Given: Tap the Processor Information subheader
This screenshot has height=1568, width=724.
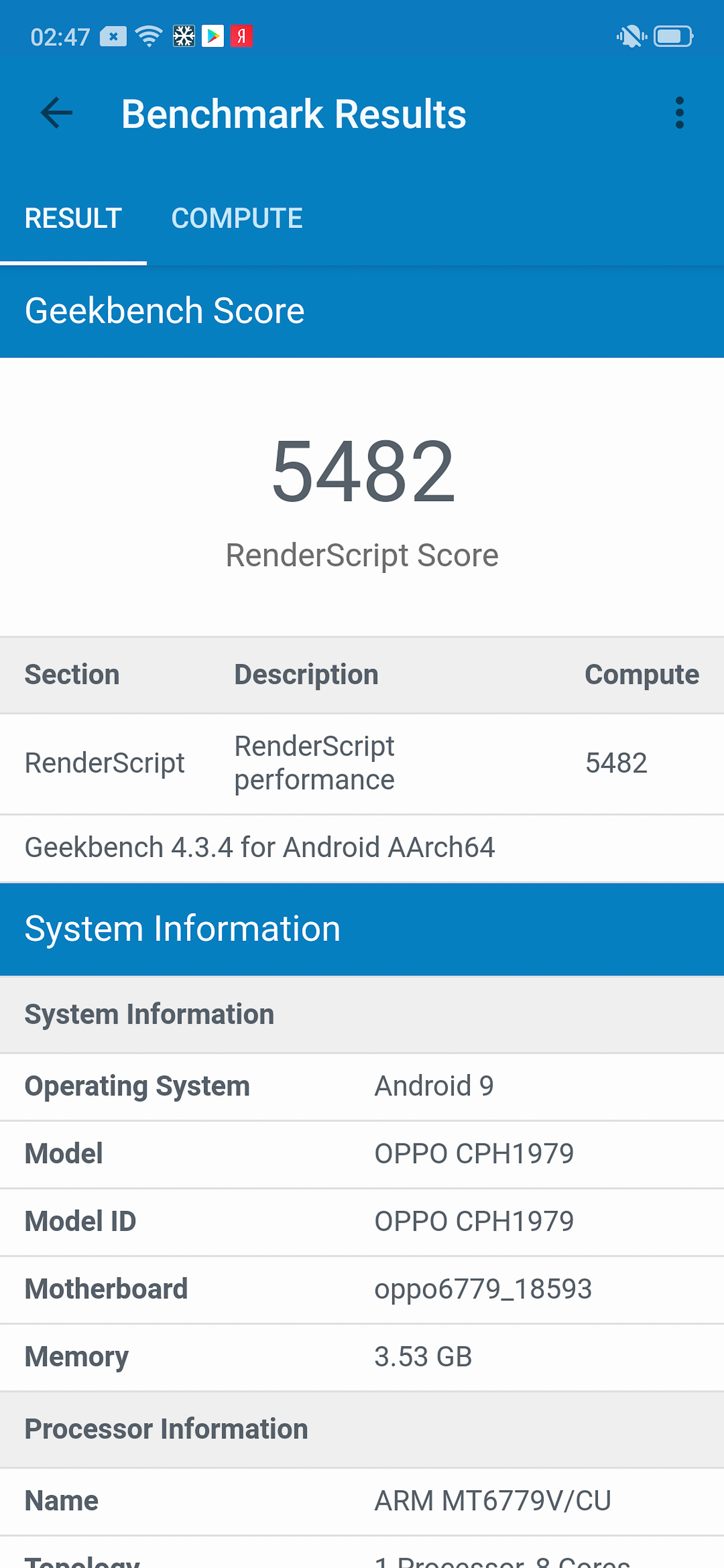Looking at the screenshot, I should 361,1430.
